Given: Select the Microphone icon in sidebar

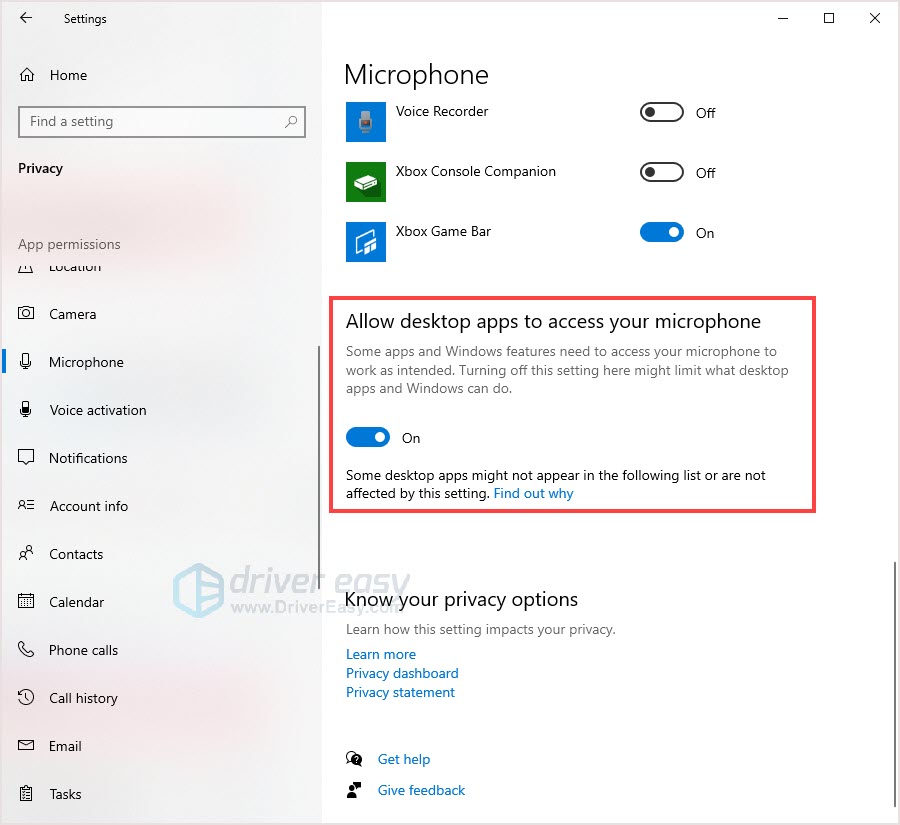Looking at the screenshot, I should click(26, 361).
